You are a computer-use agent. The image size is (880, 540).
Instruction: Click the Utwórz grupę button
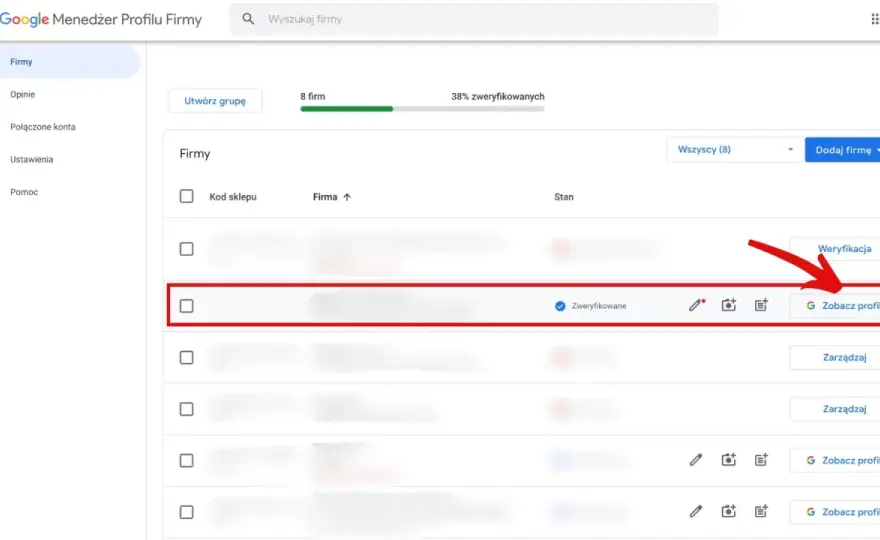(x=215, y=101)
